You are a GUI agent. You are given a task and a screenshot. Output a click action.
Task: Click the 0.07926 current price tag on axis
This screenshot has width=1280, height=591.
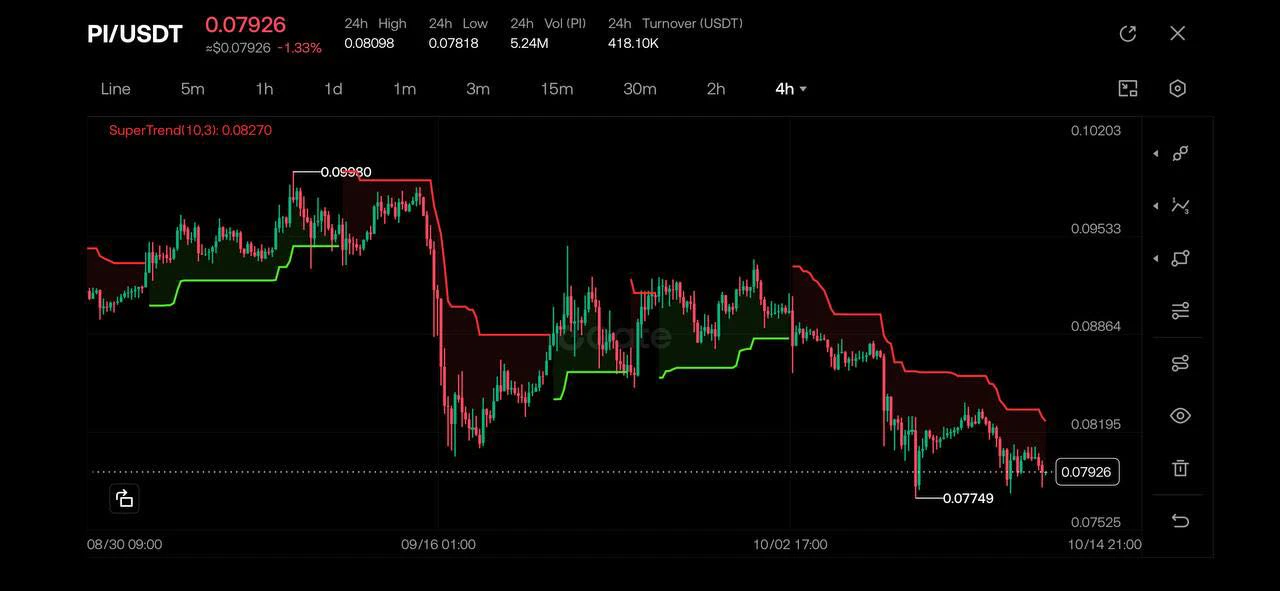[x=1086, y=472]
